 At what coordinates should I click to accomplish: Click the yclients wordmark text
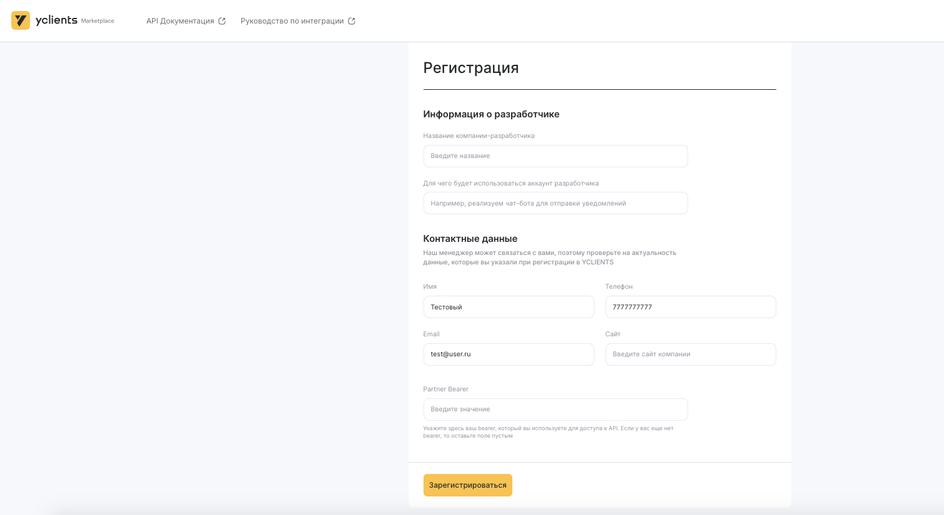pos(56,20)
